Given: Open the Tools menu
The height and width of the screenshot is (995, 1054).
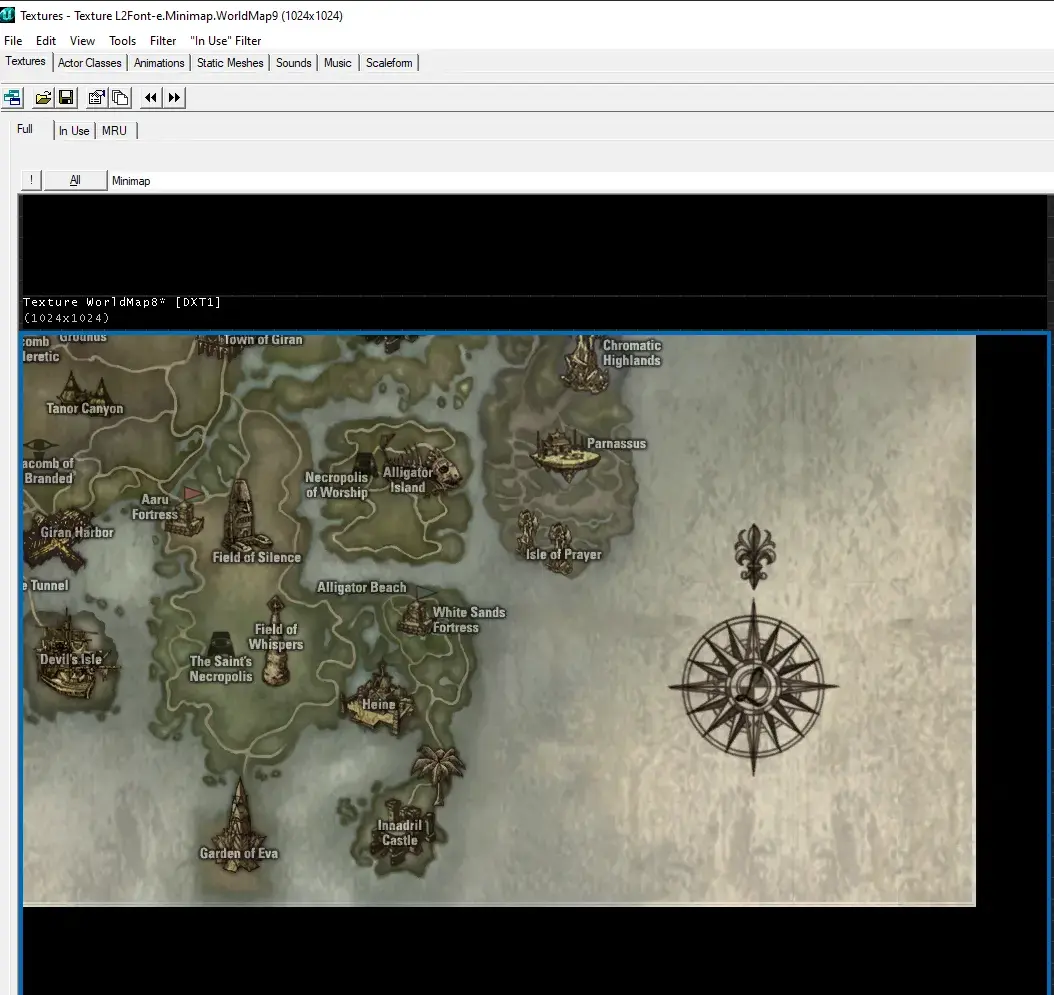Looking at the screenshot, I should click(122, 41).
